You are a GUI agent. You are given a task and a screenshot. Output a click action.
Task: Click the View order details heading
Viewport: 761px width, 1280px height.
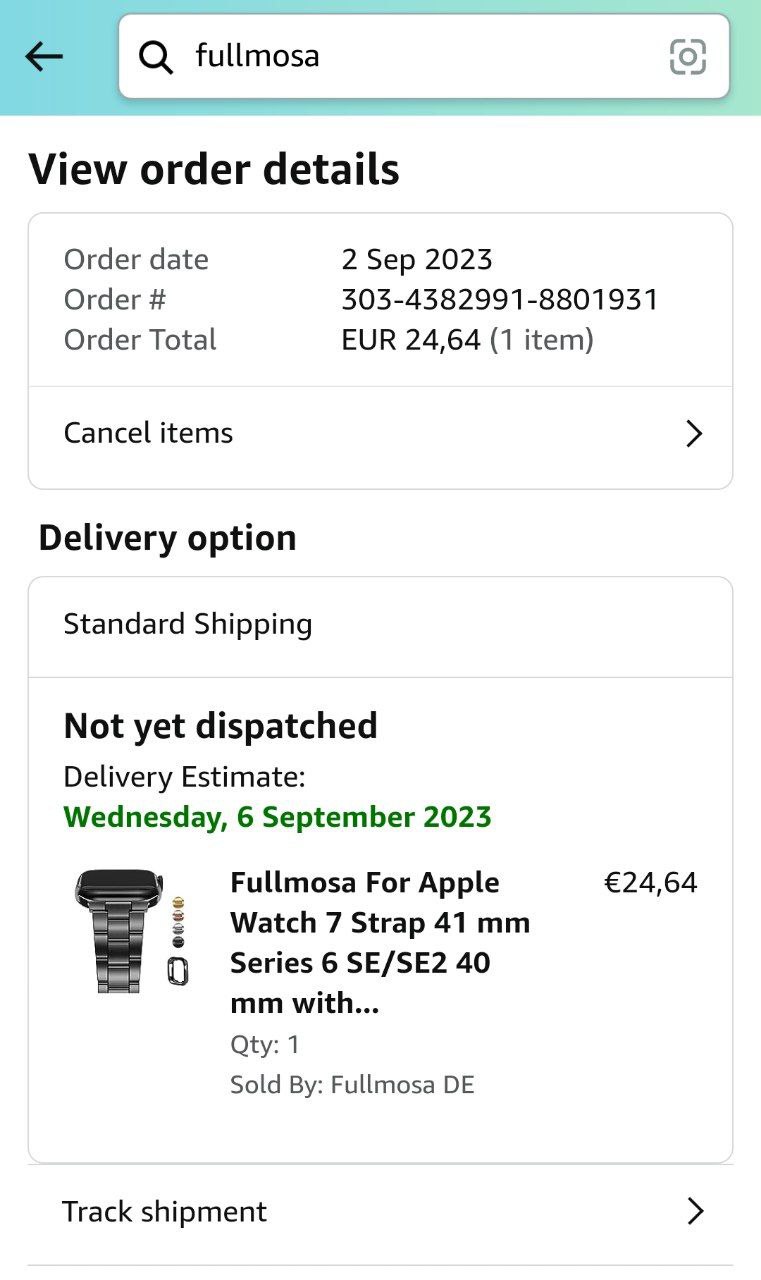pyautogui.click(x=214, y=170)
